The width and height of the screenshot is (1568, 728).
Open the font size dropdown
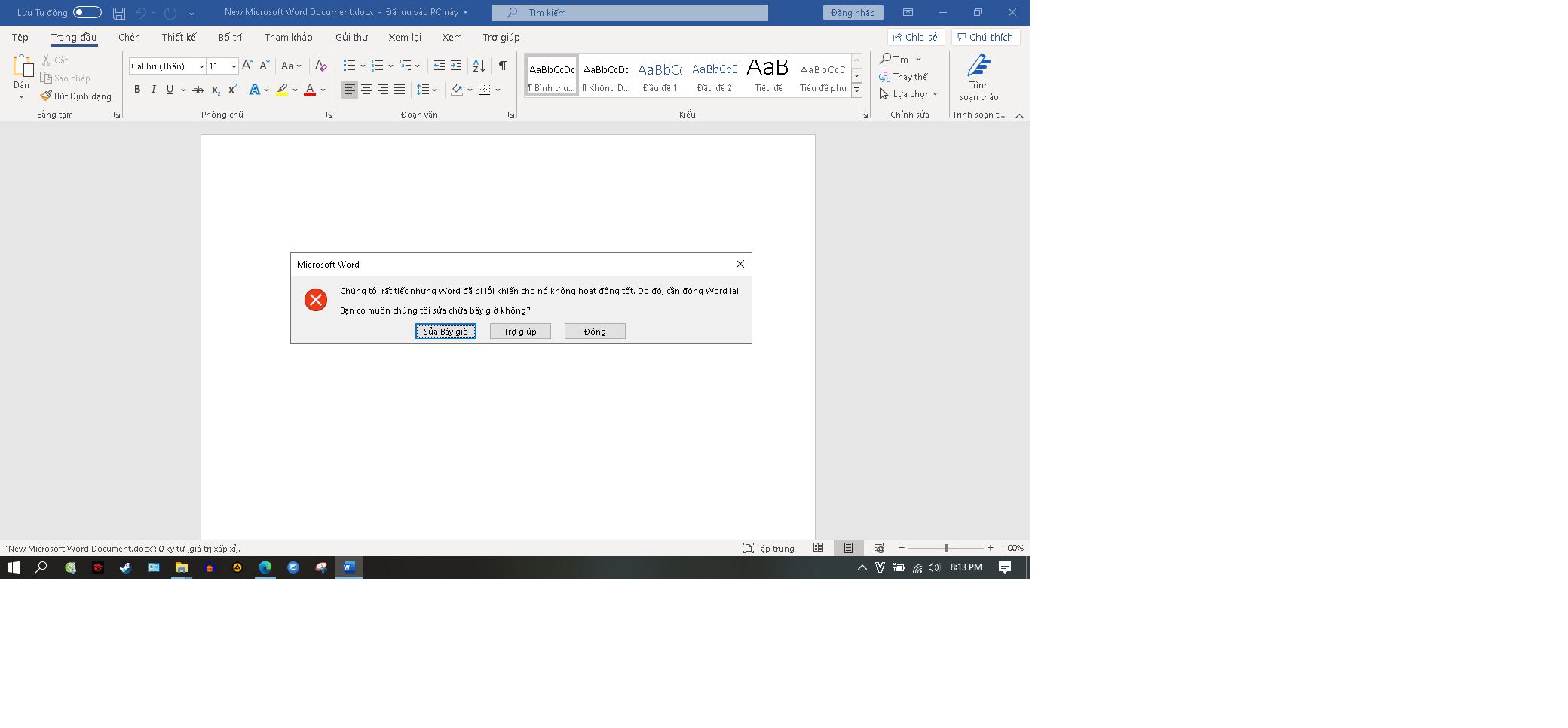pos(234,66)
